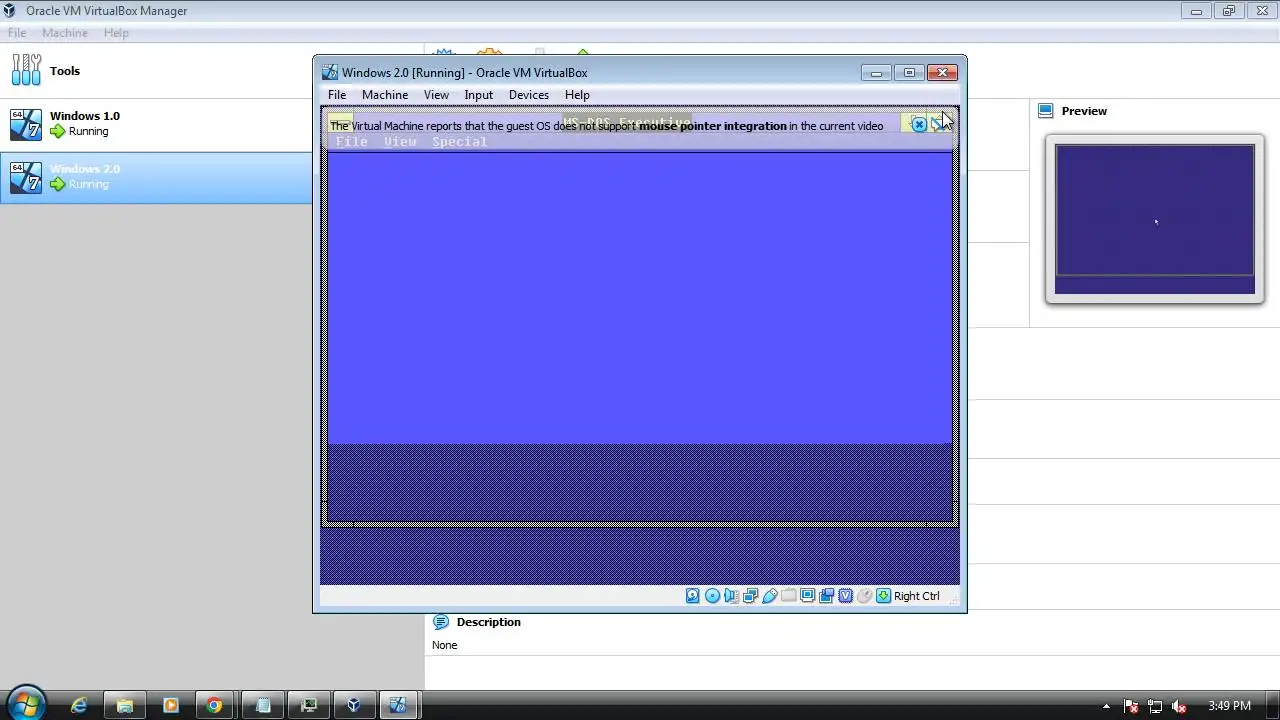Open Help menu in VirtualBox Manager

tap(116, 33)
